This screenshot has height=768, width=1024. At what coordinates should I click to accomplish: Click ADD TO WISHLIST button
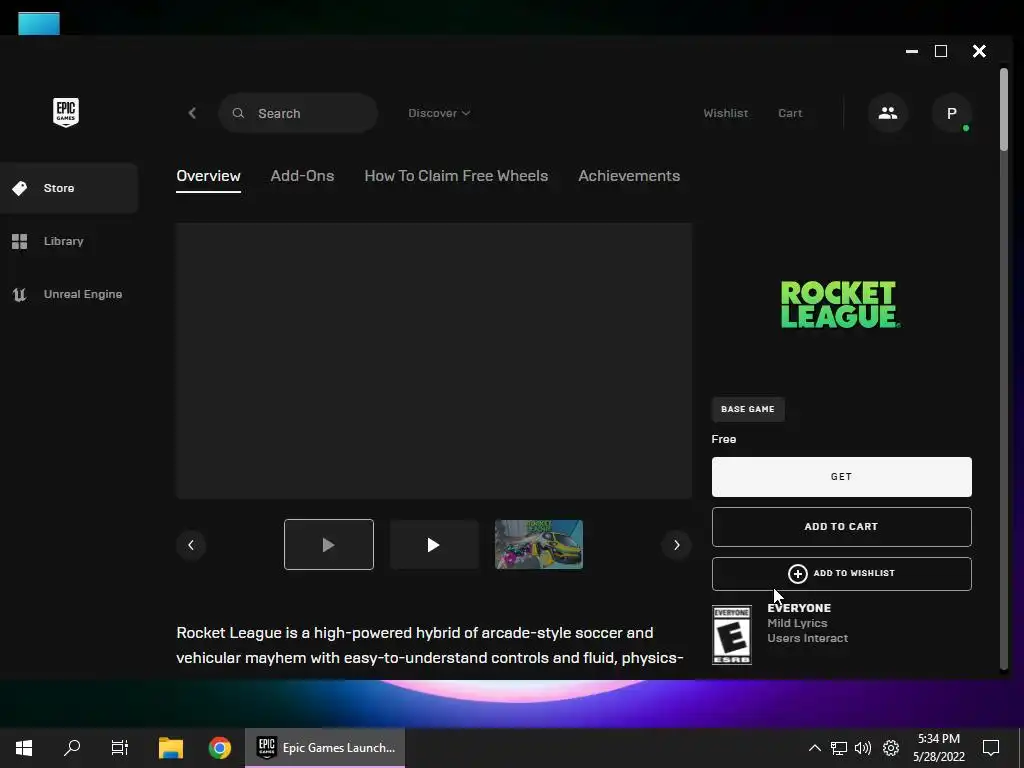click(841, 573)
